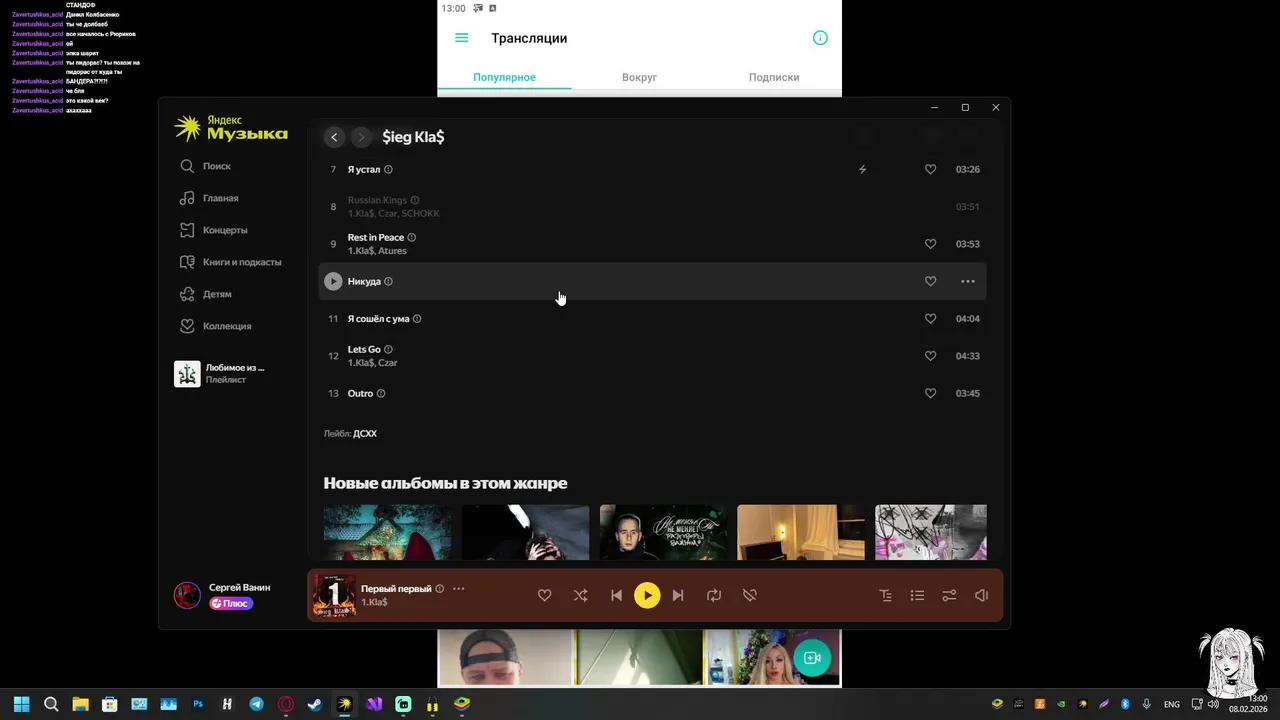Viewport: 1280px width, 720px height.
Task: Like the currently playing track in player
Action: (544, 595)
